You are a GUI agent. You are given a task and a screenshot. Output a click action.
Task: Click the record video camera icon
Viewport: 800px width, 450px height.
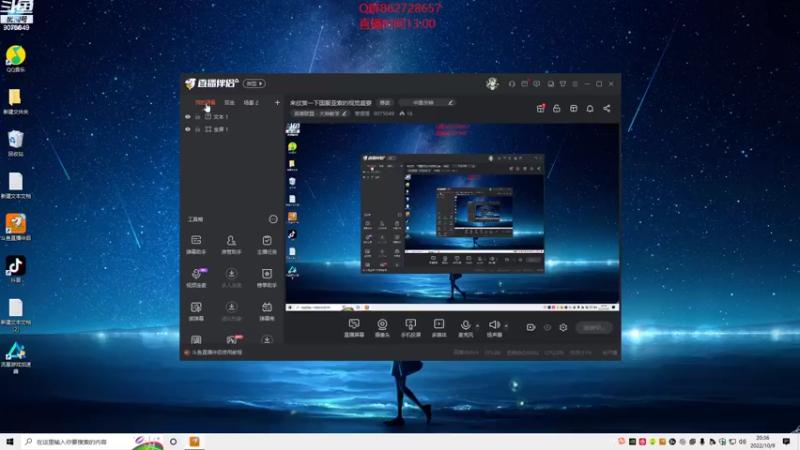click(531, 328)
